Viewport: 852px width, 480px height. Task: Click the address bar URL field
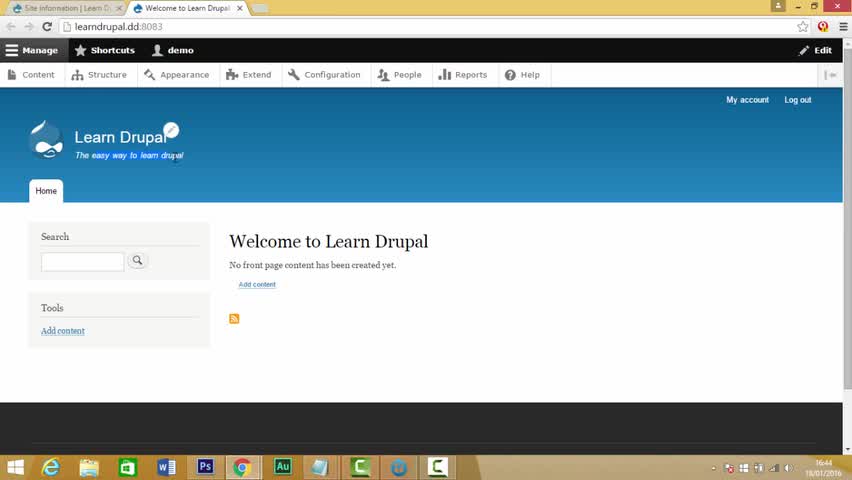coord(429,27)
